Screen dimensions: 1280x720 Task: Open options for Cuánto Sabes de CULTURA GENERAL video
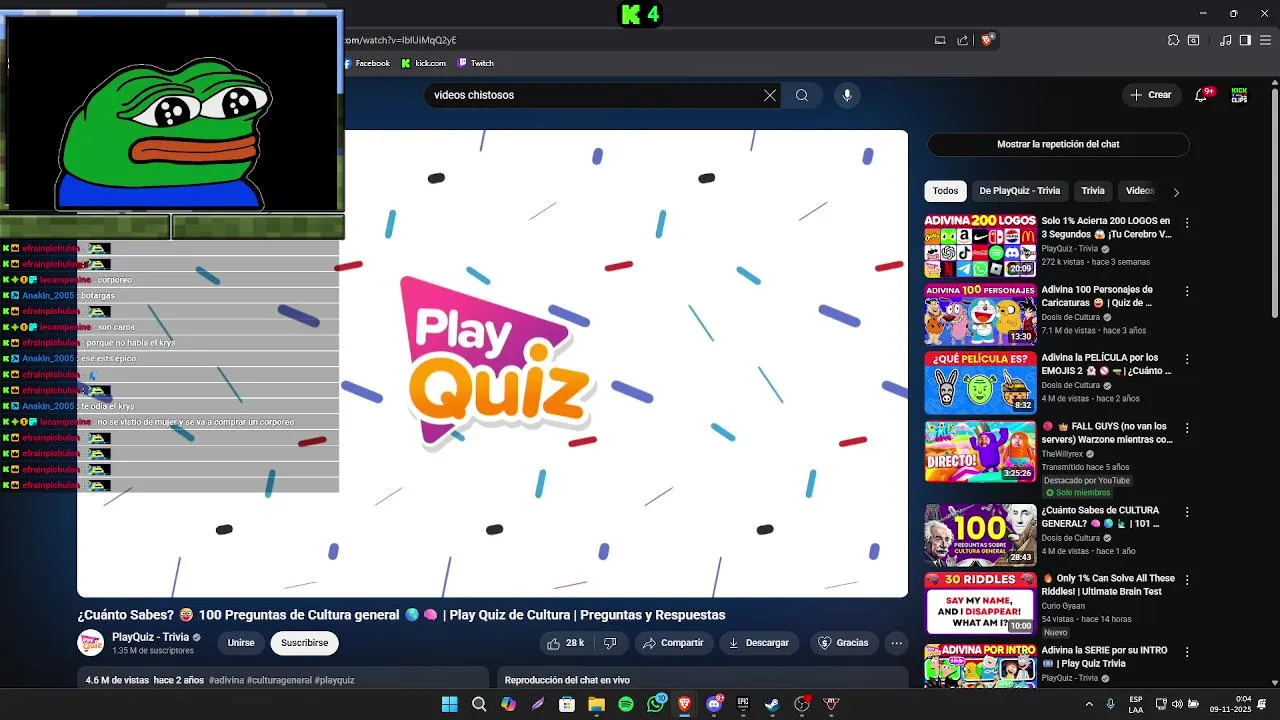1187,512
